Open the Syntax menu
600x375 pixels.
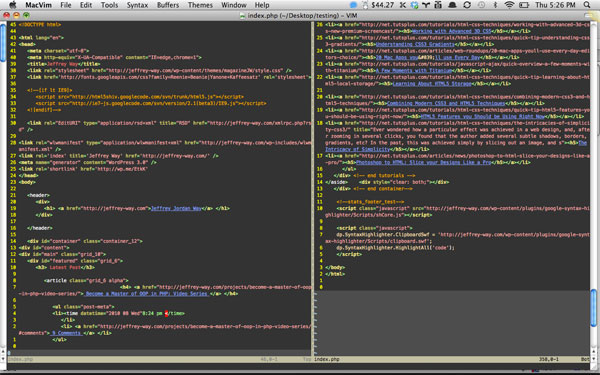(x=137, y=5)
